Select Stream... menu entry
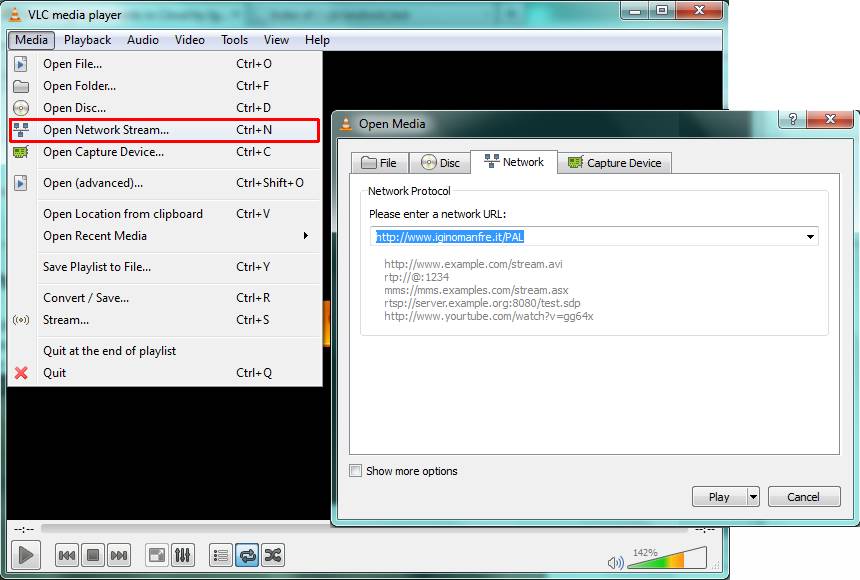 pyautogui.click(x=165, y=320)
